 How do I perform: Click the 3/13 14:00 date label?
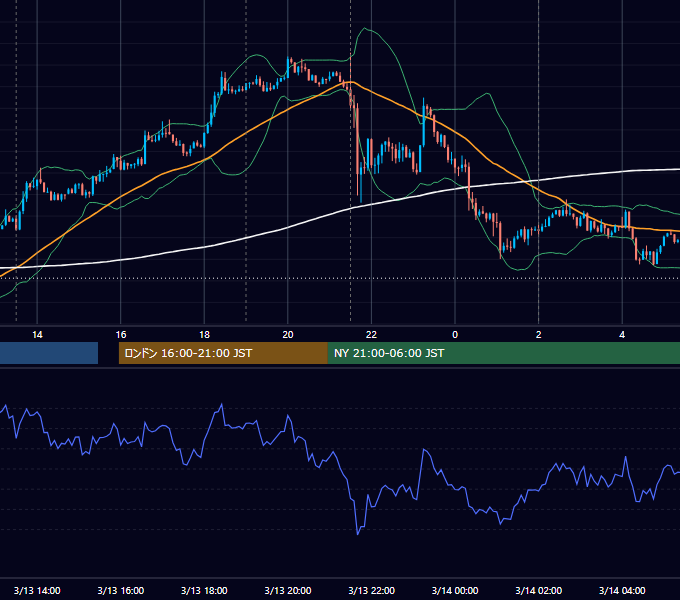click(x=37, y=590)
